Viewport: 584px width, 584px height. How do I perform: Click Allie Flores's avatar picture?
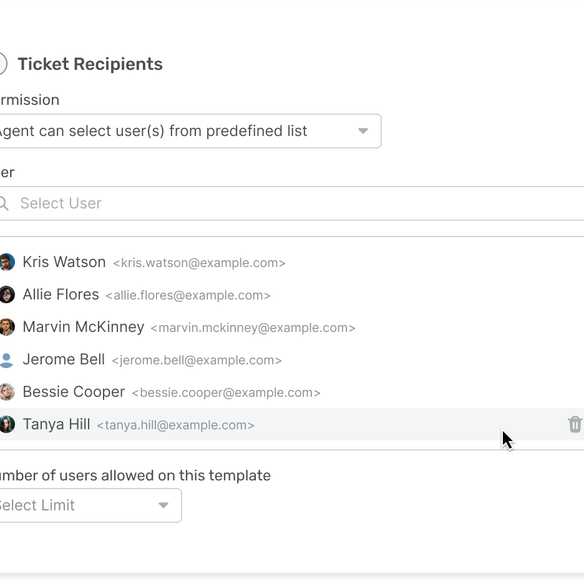click(x=7, y=294)
